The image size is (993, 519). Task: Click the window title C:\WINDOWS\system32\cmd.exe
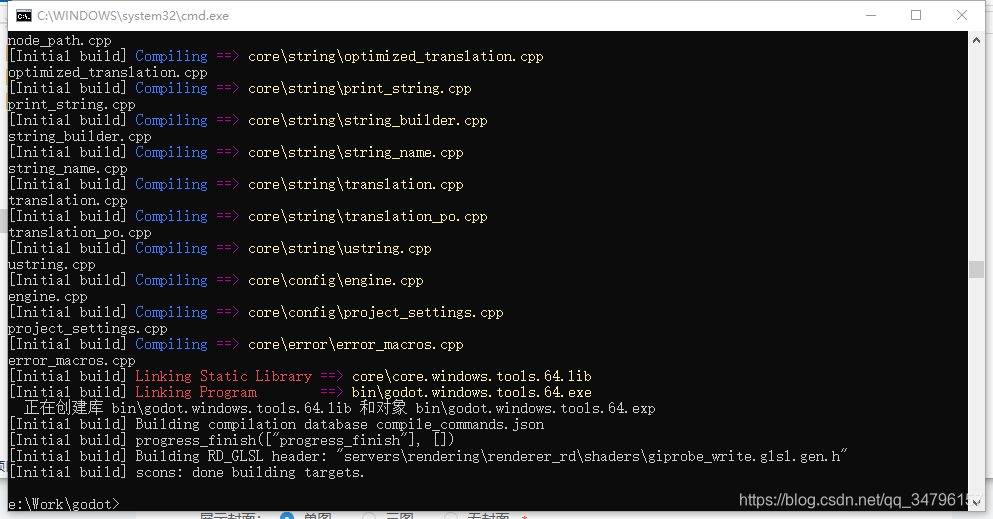(x=133, y=16)
